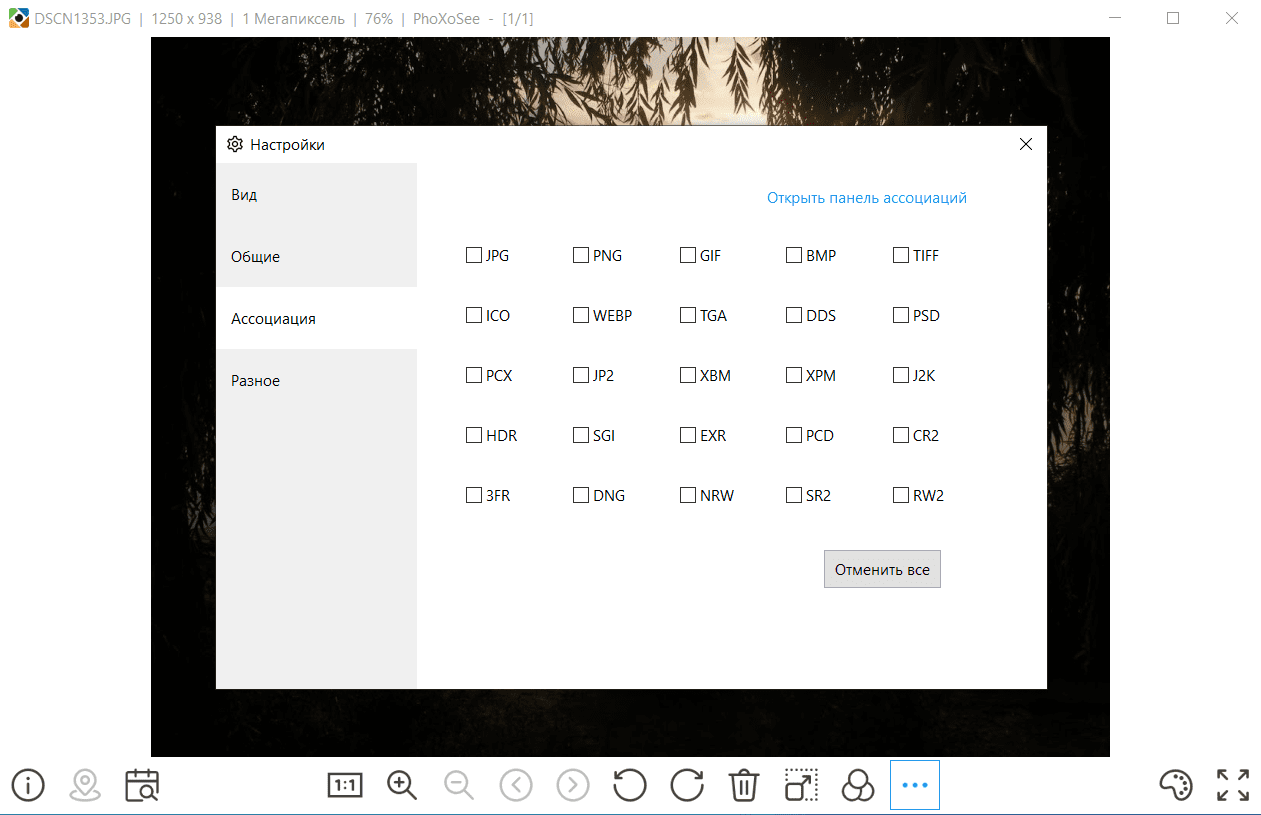The width and height of the screenshot is (1261, 815).
Task: Check the DDS format box
Action: [794, 315]
